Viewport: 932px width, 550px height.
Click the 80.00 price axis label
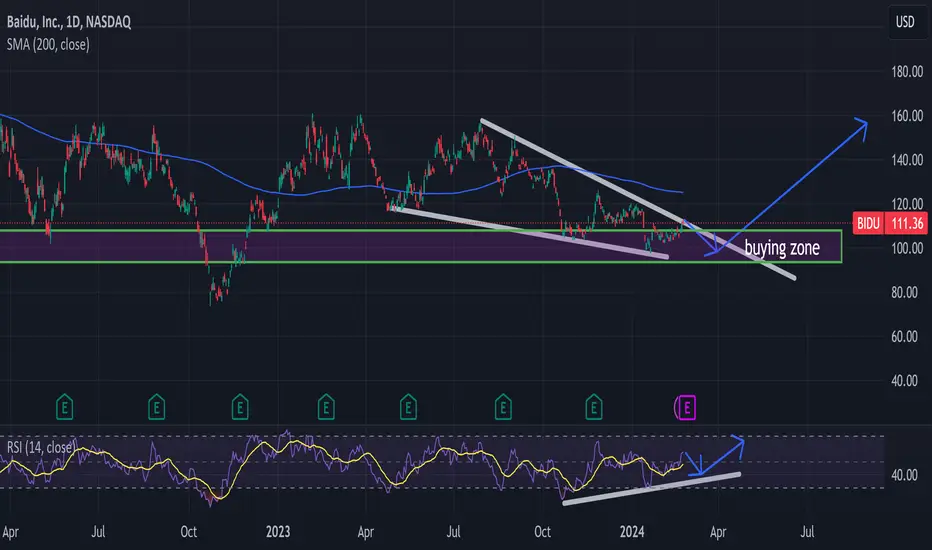point(905,293)
